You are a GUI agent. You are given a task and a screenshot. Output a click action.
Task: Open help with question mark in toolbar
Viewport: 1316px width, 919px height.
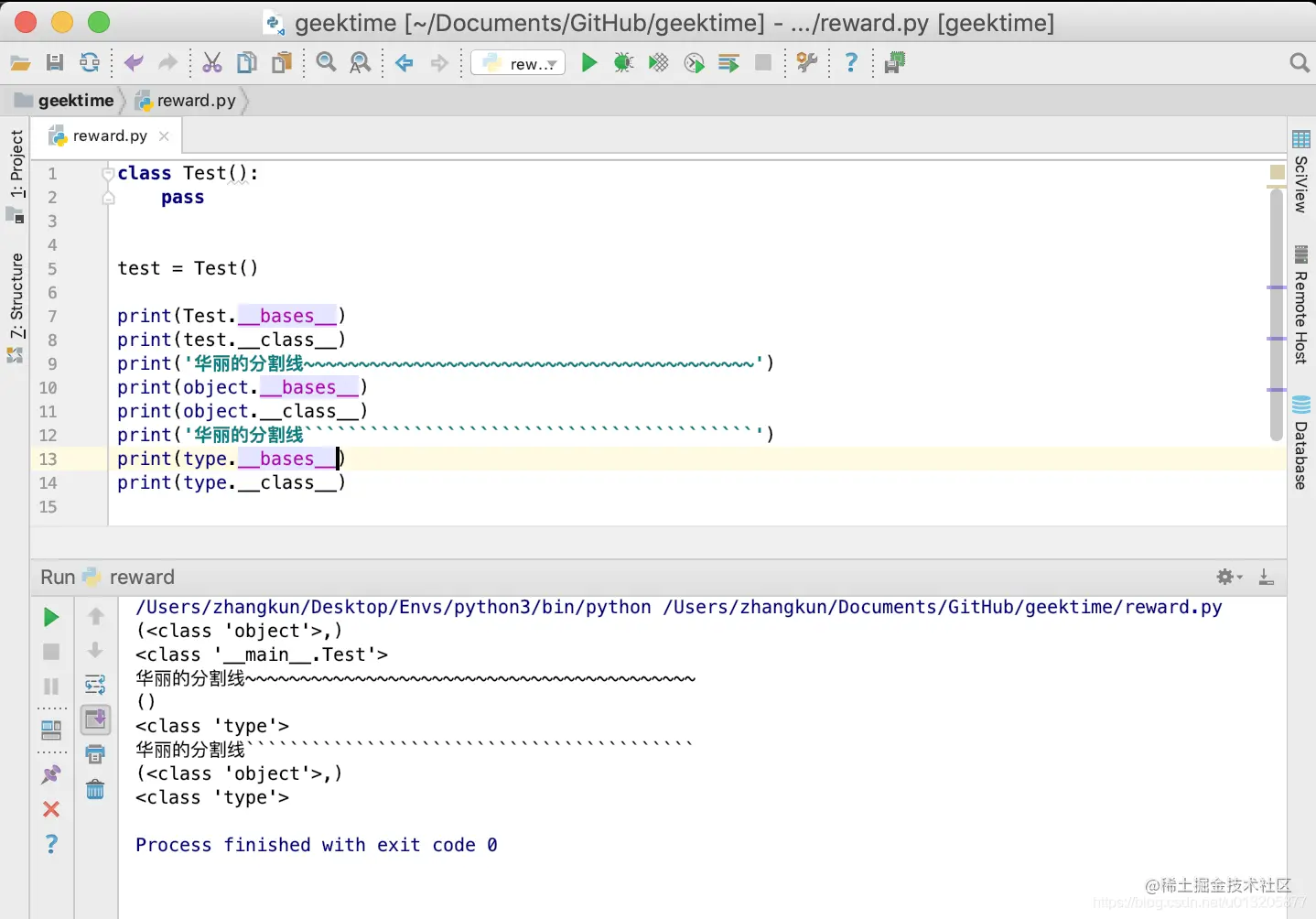(851, 63)
